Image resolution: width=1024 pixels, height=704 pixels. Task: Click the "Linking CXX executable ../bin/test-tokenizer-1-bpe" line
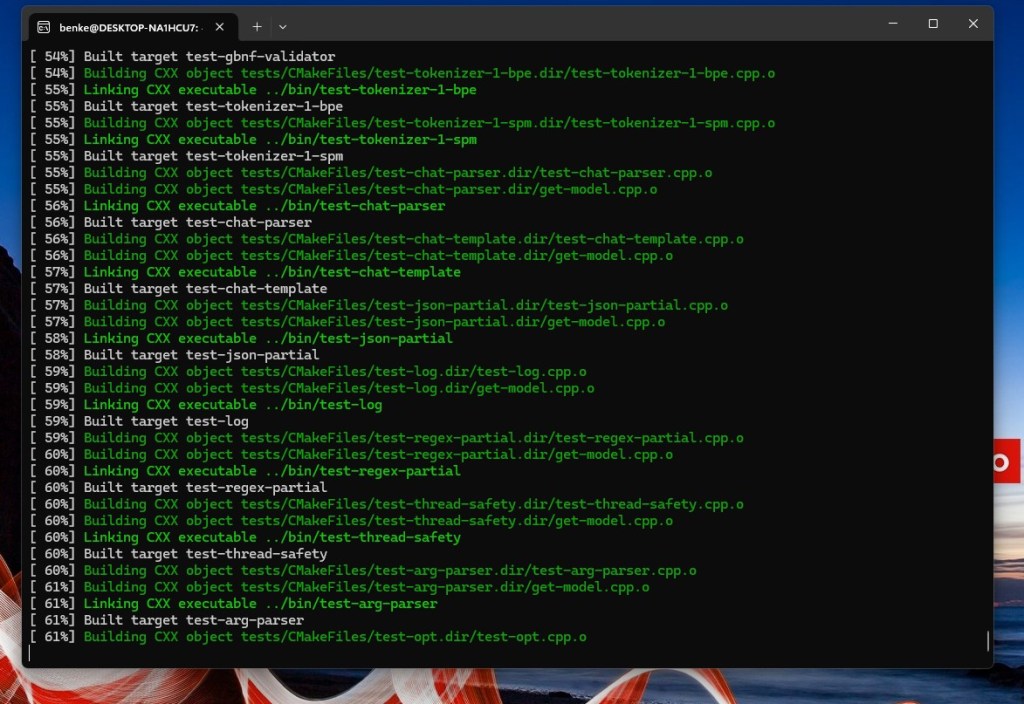pos(280,90)
